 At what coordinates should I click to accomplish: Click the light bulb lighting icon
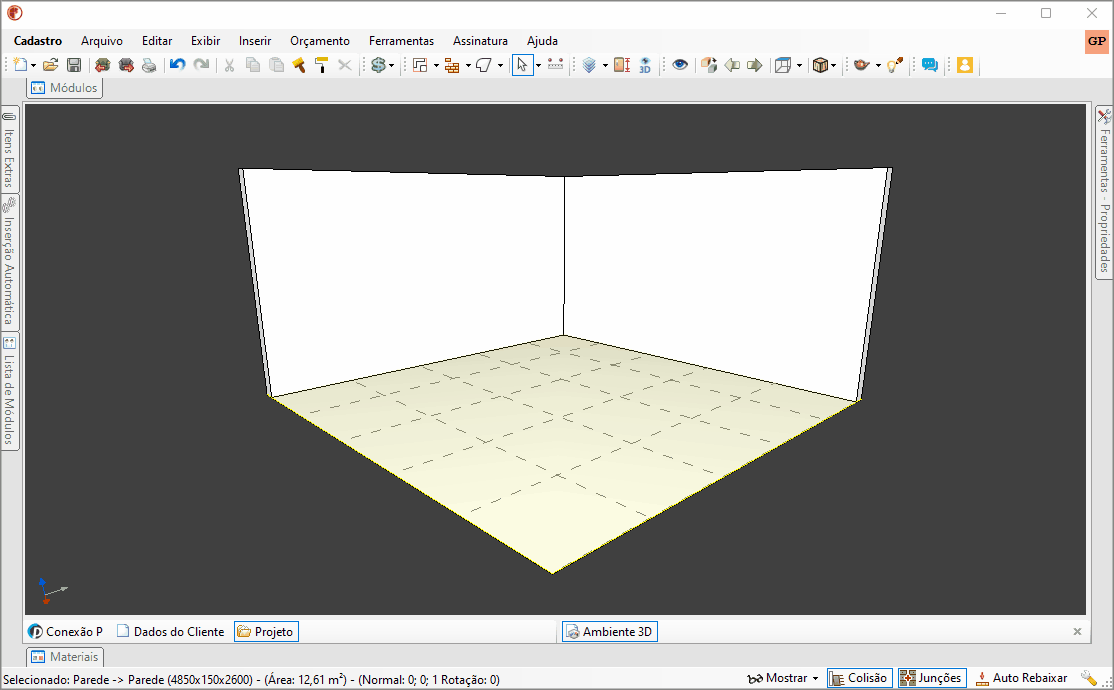click(894, 65)
